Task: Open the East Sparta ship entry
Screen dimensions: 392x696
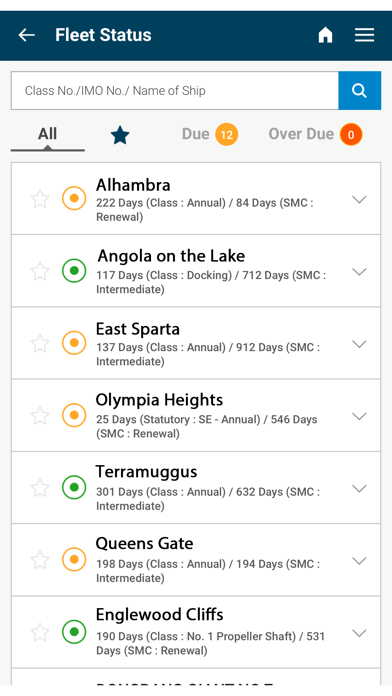Action: 196,343
